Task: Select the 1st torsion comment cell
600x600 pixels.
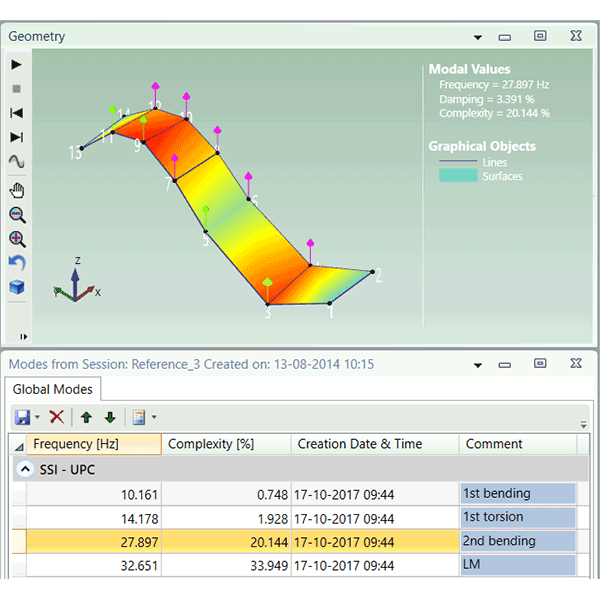Action: (517, 517)
